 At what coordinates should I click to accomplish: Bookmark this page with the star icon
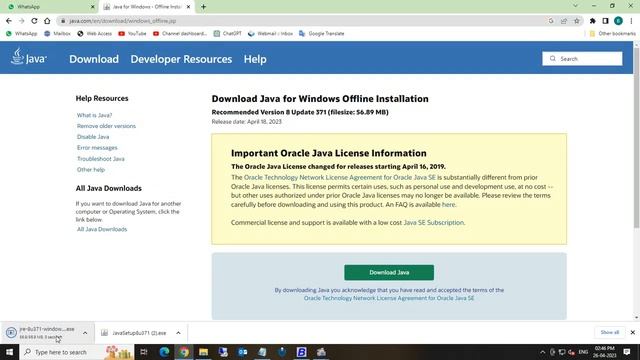click(577, 21)
